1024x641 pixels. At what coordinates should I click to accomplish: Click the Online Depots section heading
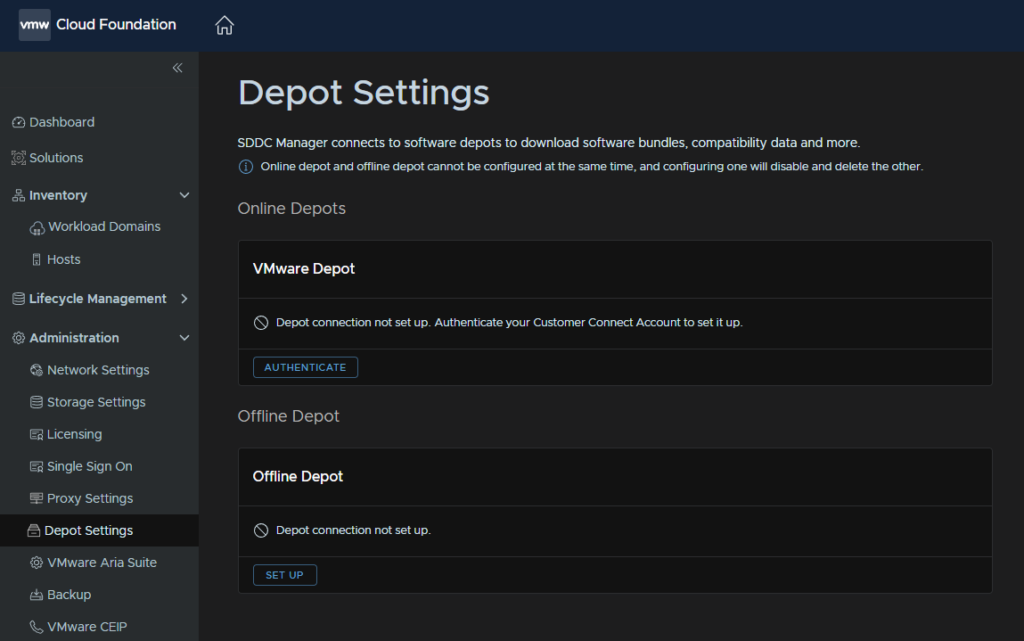pyautogui.click(x=292, y=209)
